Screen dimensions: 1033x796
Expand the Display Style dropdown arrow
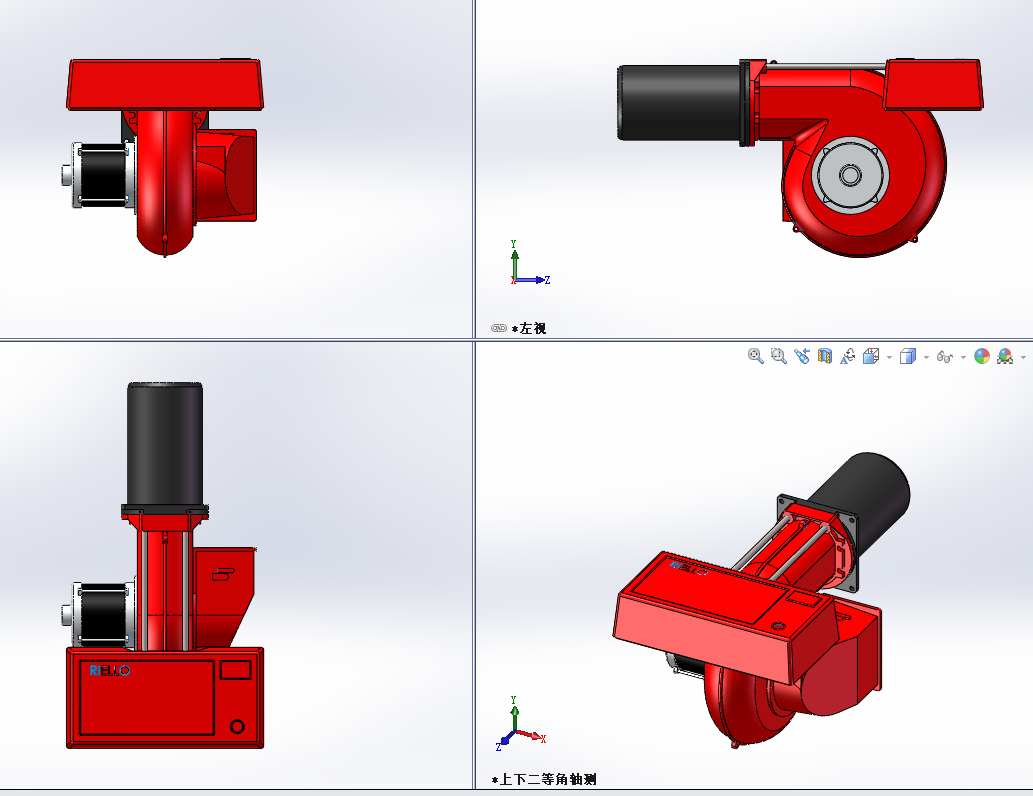[926, 357]
